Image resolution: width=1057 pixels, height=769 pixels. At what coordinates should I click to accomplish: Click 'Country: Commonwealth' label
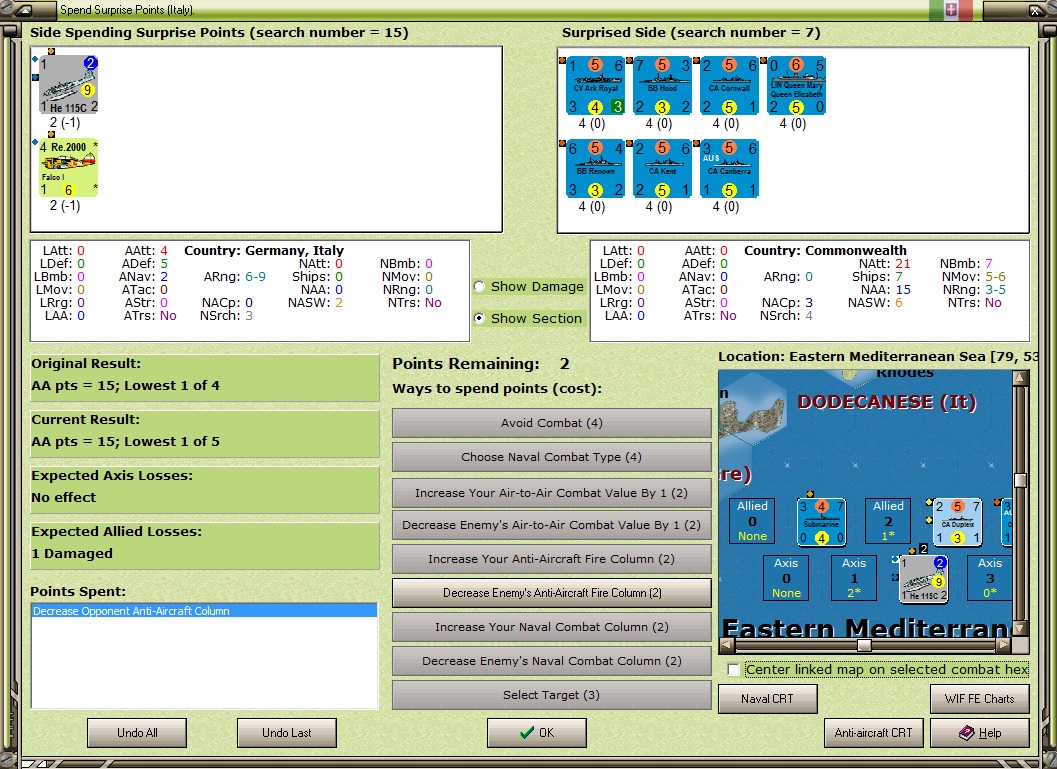[x=825, y=250]
